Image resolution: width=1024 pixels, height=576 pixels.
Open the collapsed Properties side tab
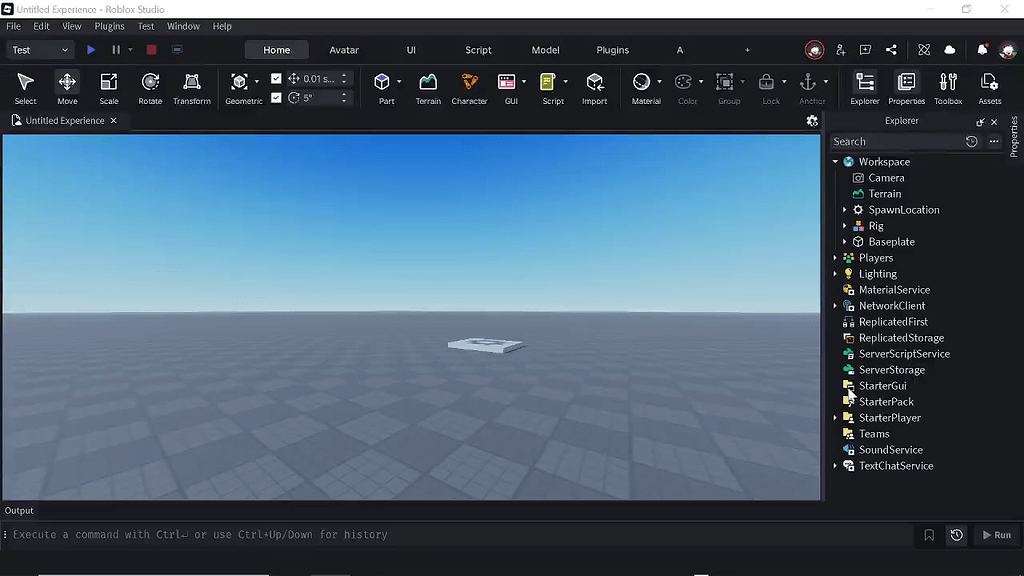pyautogui.click(x=1014, y=136)
